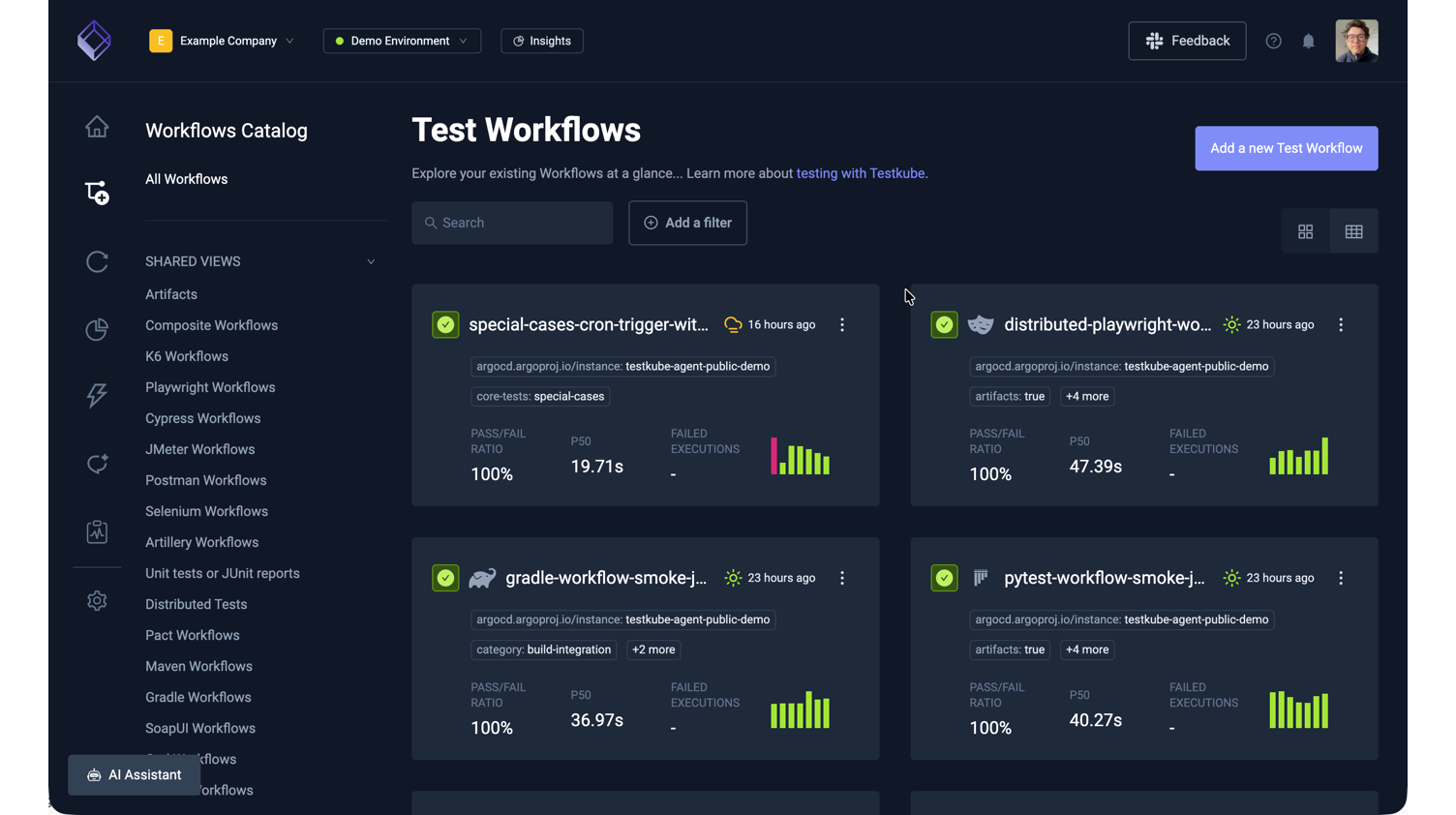Open the Maven Workflows view
This screenshot has height=815, width=1456.
199,666
